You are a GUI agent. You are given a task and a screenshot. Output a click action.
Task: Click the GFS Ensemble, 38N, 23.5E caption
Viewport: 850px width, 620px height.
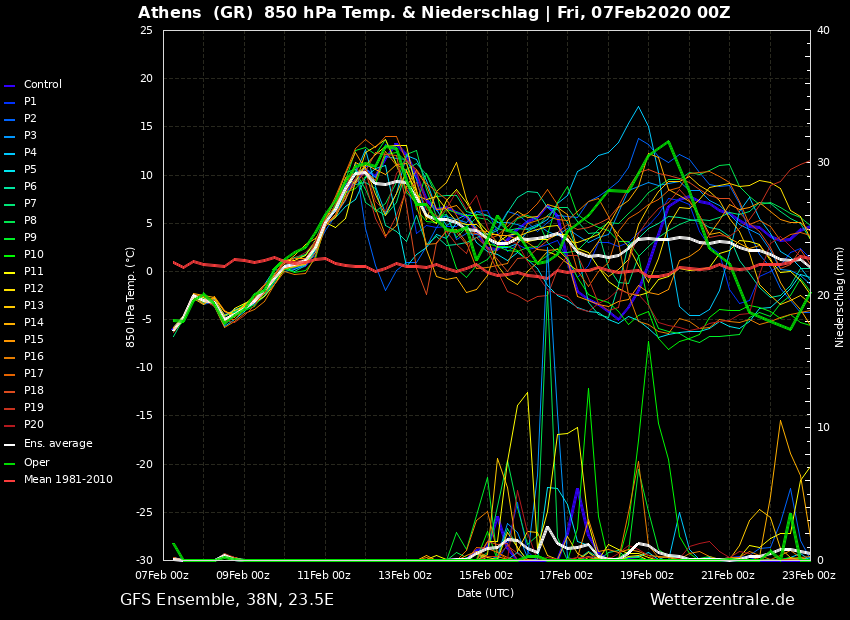coord(227,600)
